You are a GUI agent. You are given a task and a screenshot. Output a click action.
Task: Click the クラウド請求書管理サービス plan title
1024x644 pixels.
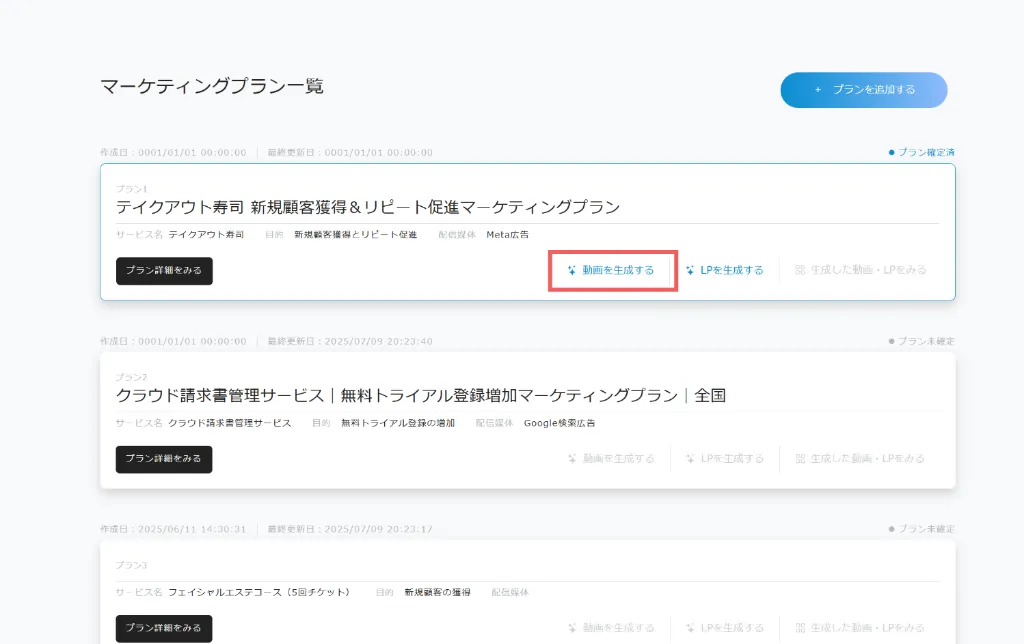click(x=420, y=396)
